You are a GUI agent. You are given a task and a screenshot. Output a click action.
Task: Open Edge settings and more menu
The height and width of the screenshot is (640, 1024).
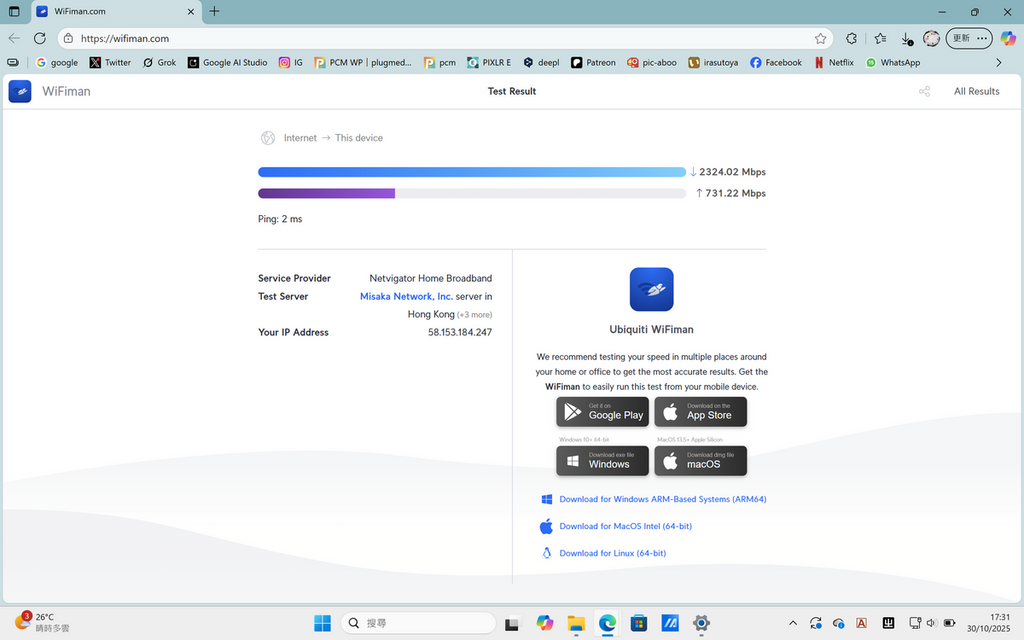[x=983, y=39]
